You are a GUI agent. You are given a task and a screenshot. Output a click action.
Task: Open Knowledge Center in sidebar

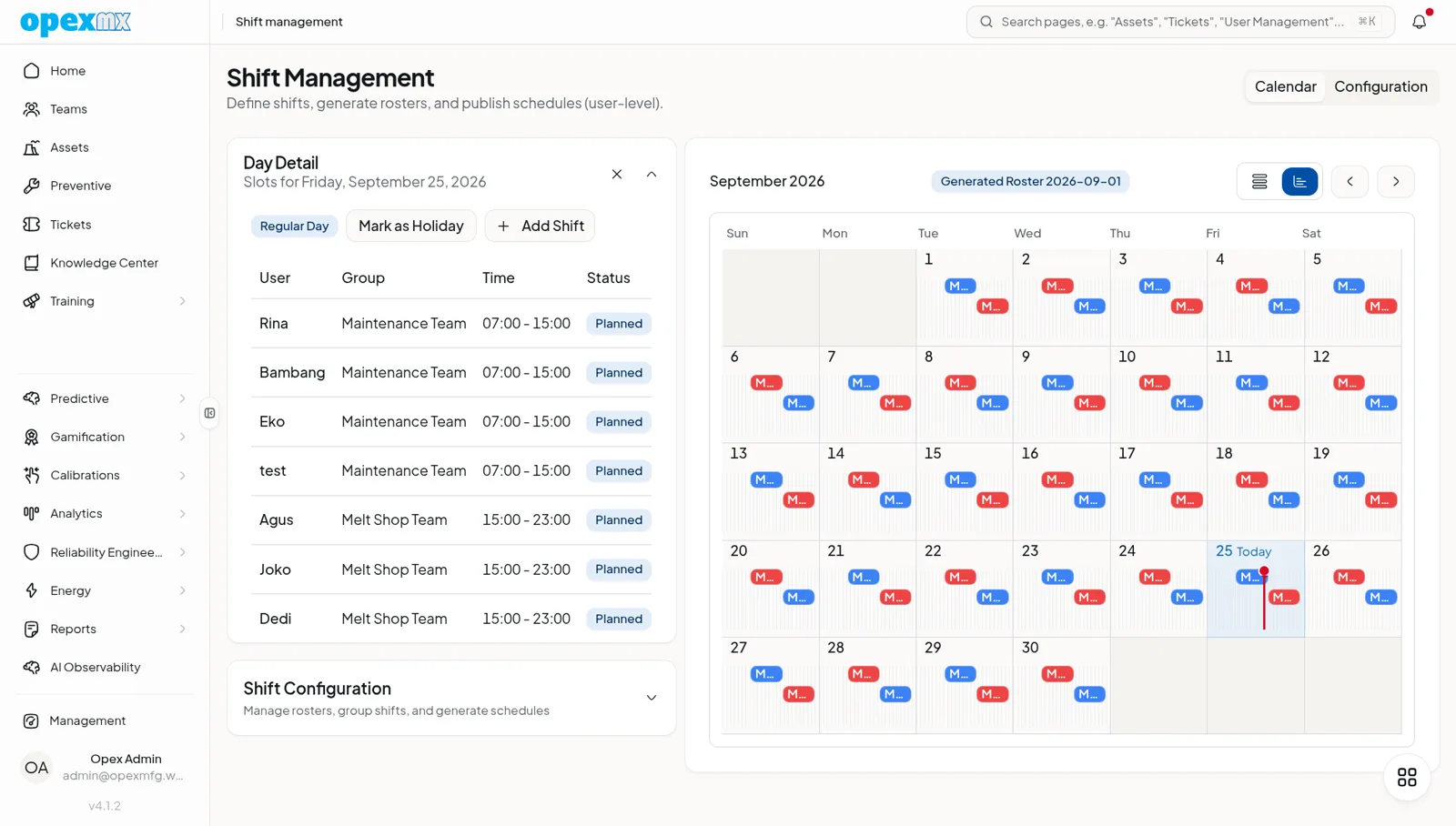point(105,263)
